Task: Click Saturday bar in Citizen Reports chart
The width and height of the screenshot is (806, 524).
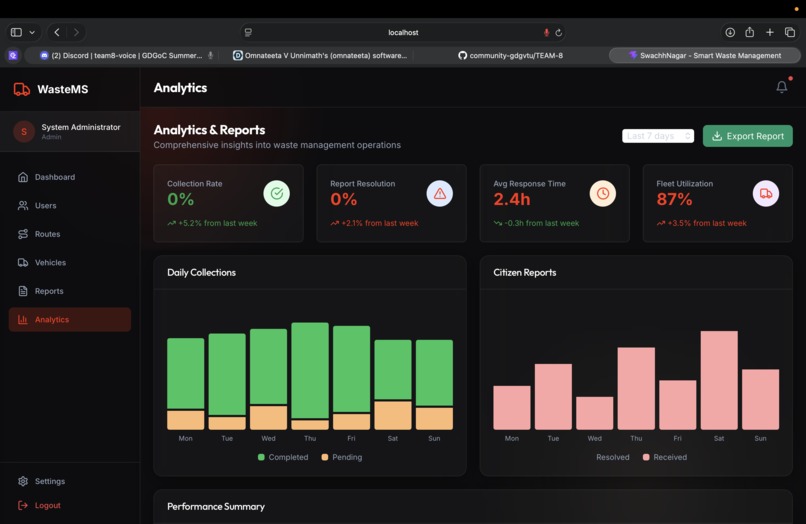Action: click(719, 380)
